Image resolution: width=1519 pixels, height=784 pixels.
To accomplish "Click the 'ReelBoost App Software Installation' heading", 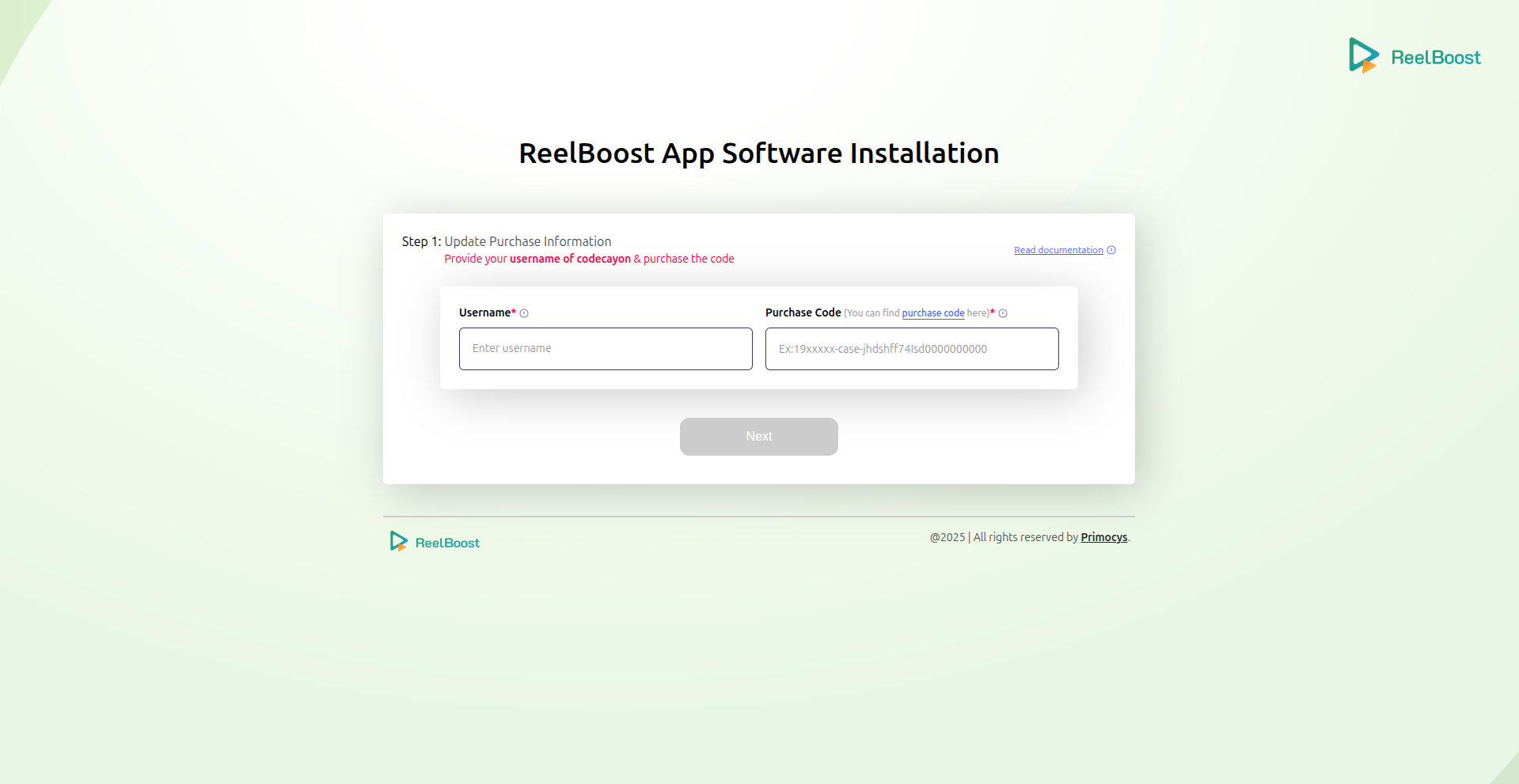I will pos(759,153).
